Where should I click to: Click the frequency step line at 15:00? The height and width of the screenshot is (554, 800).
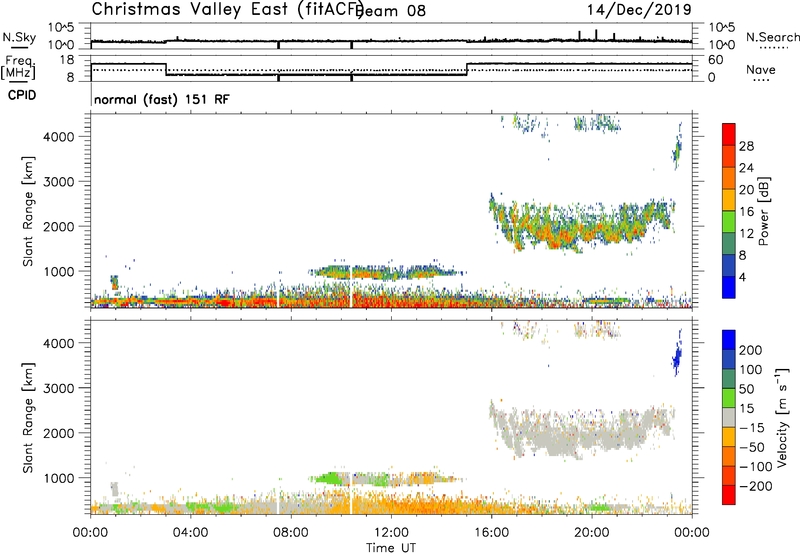pos(467,69)
